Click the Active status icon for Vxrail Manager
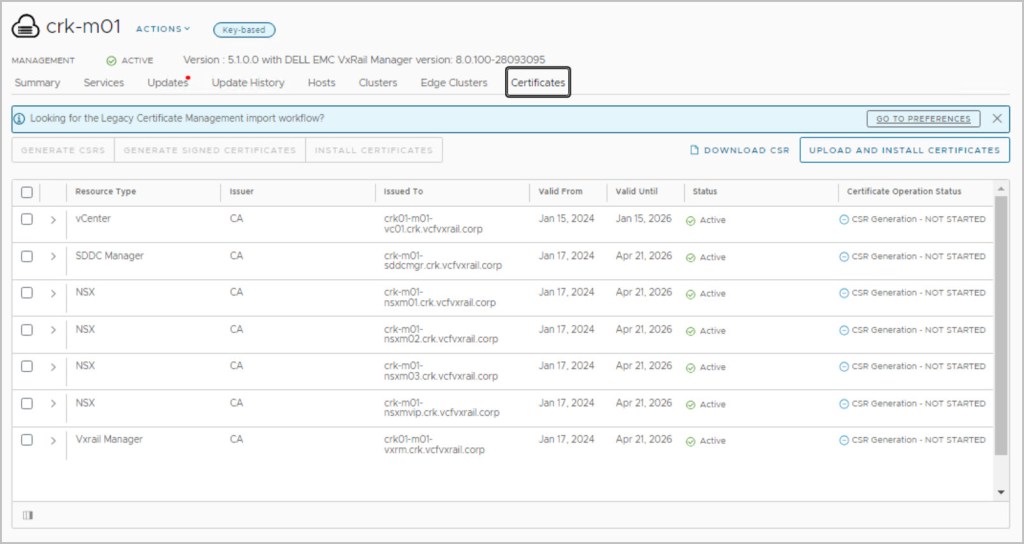 pos(690,441)
